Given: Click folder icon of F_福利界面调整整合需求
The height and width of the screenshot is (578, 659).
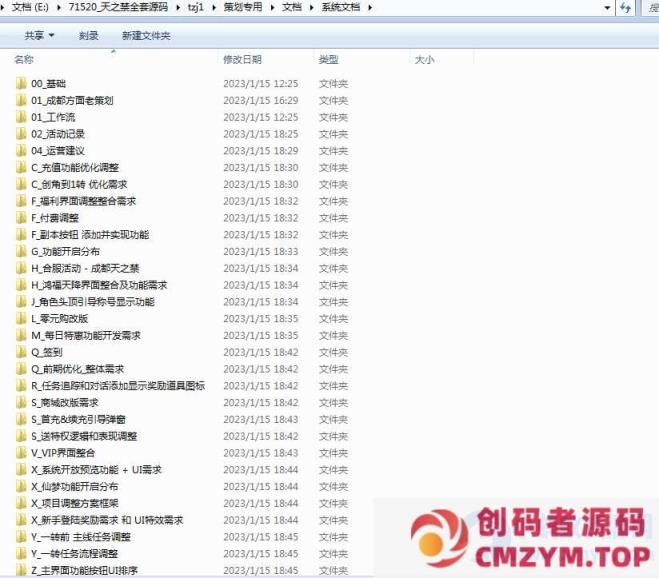Looking at the screenshot, I should click(21, 201).
